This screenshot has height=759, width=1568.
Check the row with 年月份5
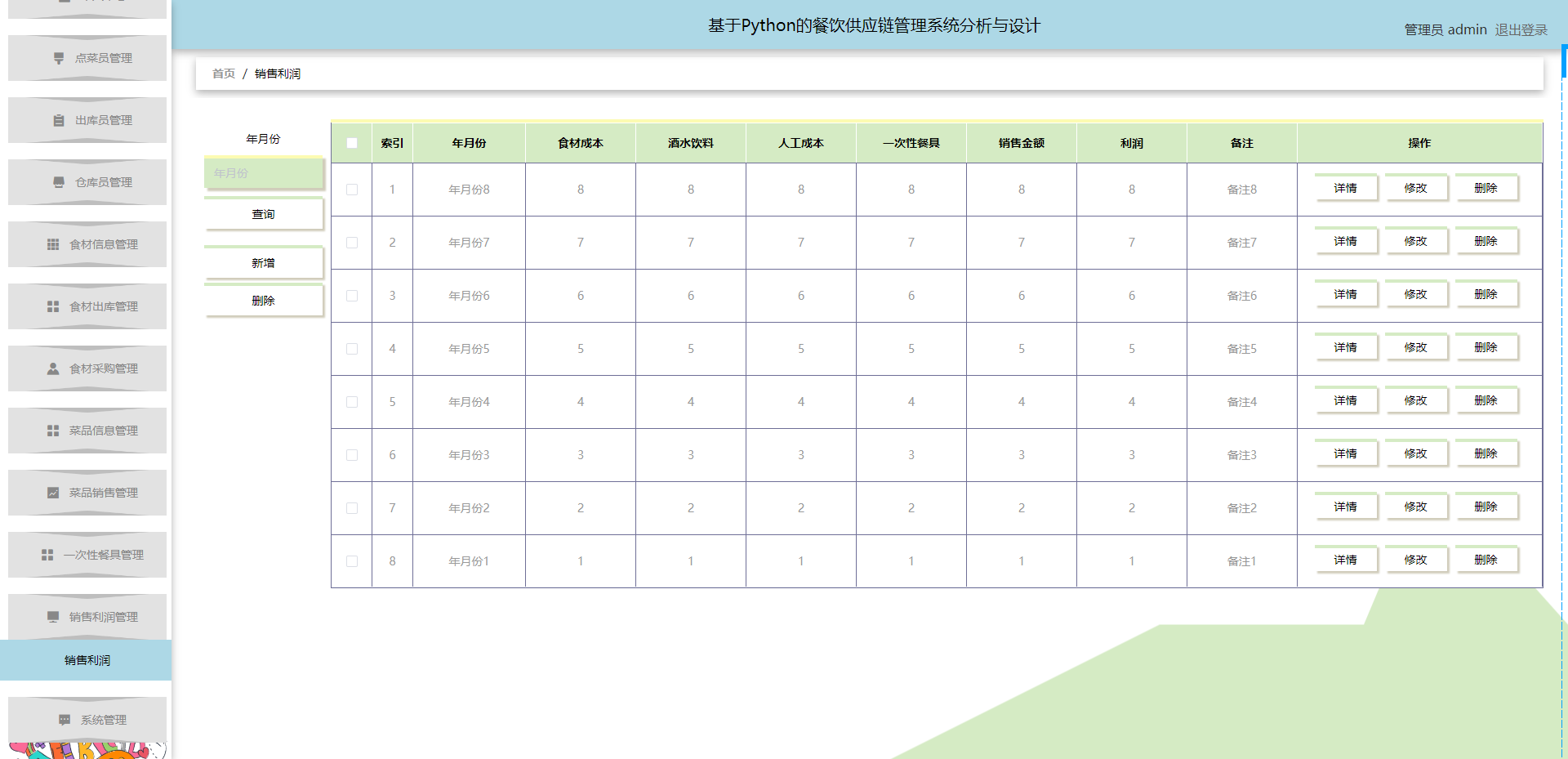(x=352, y=349)
